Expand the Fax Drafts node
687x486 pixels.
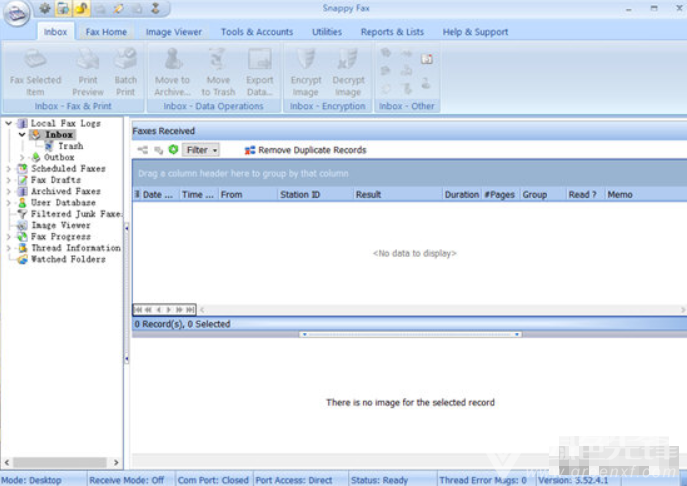(x=8, y=180)
